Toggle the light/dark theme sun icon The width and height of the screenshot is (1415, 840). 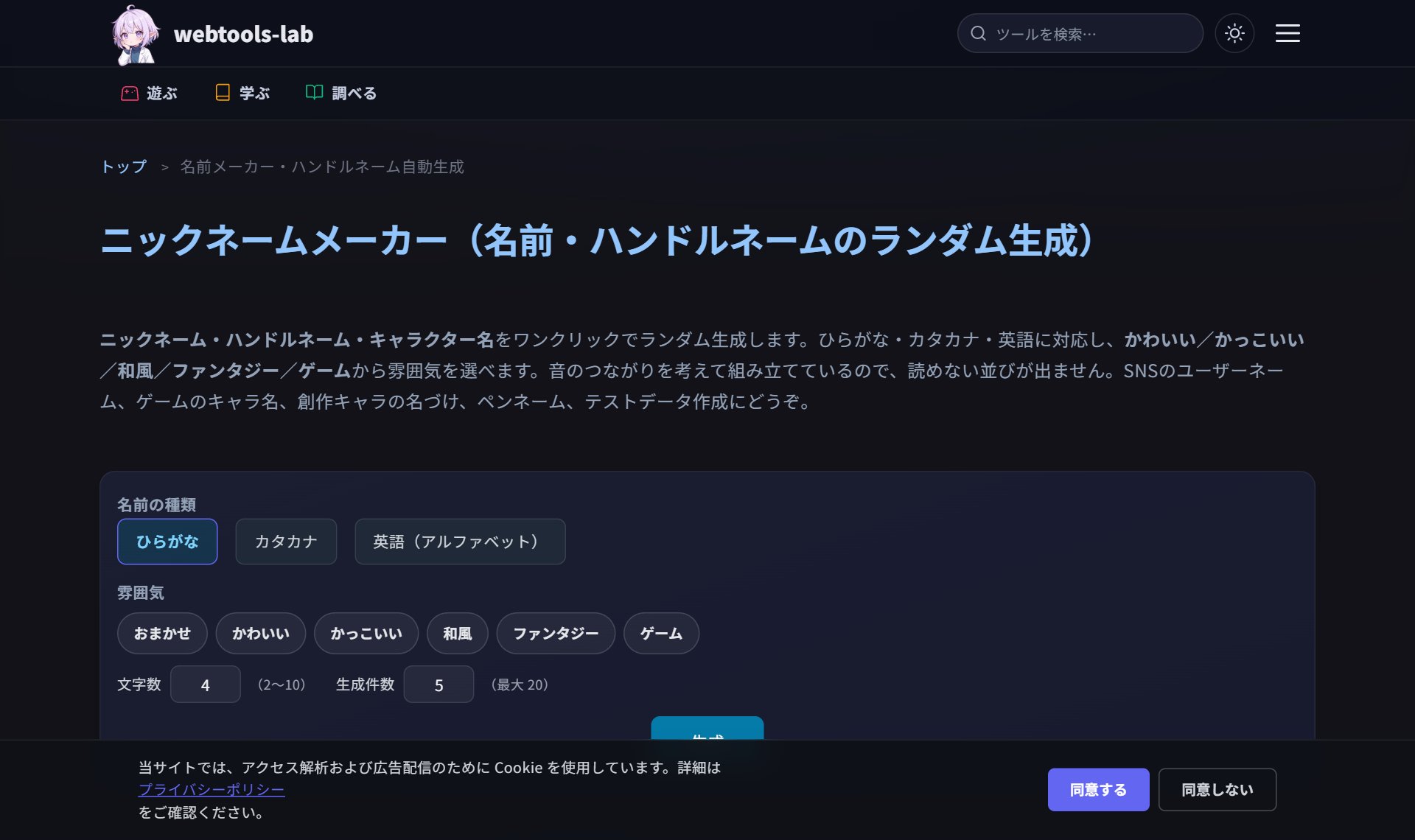[x=1234, y=33]
